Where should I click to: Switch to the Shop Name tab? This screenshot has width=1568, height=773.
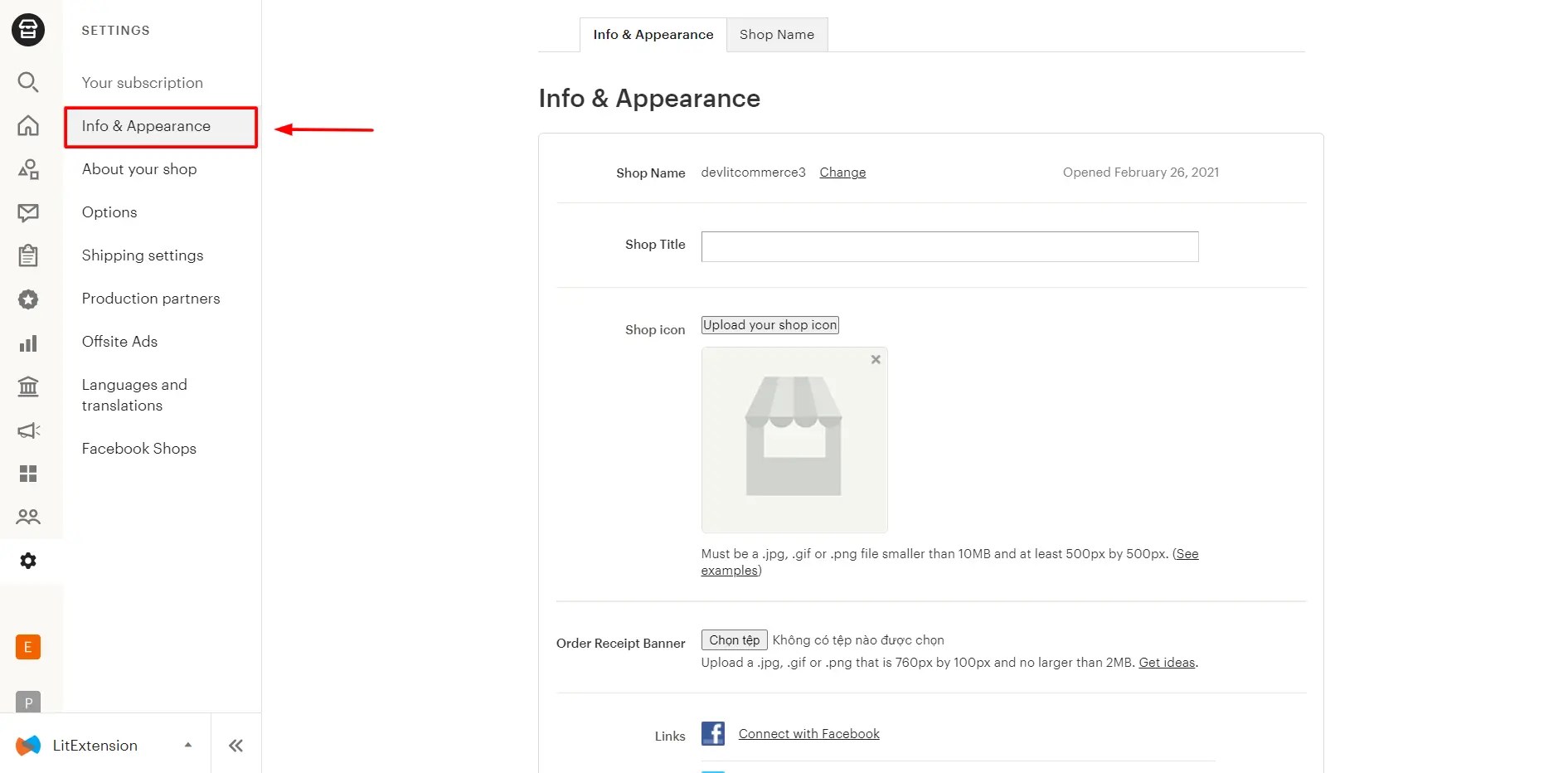point(776,34)
